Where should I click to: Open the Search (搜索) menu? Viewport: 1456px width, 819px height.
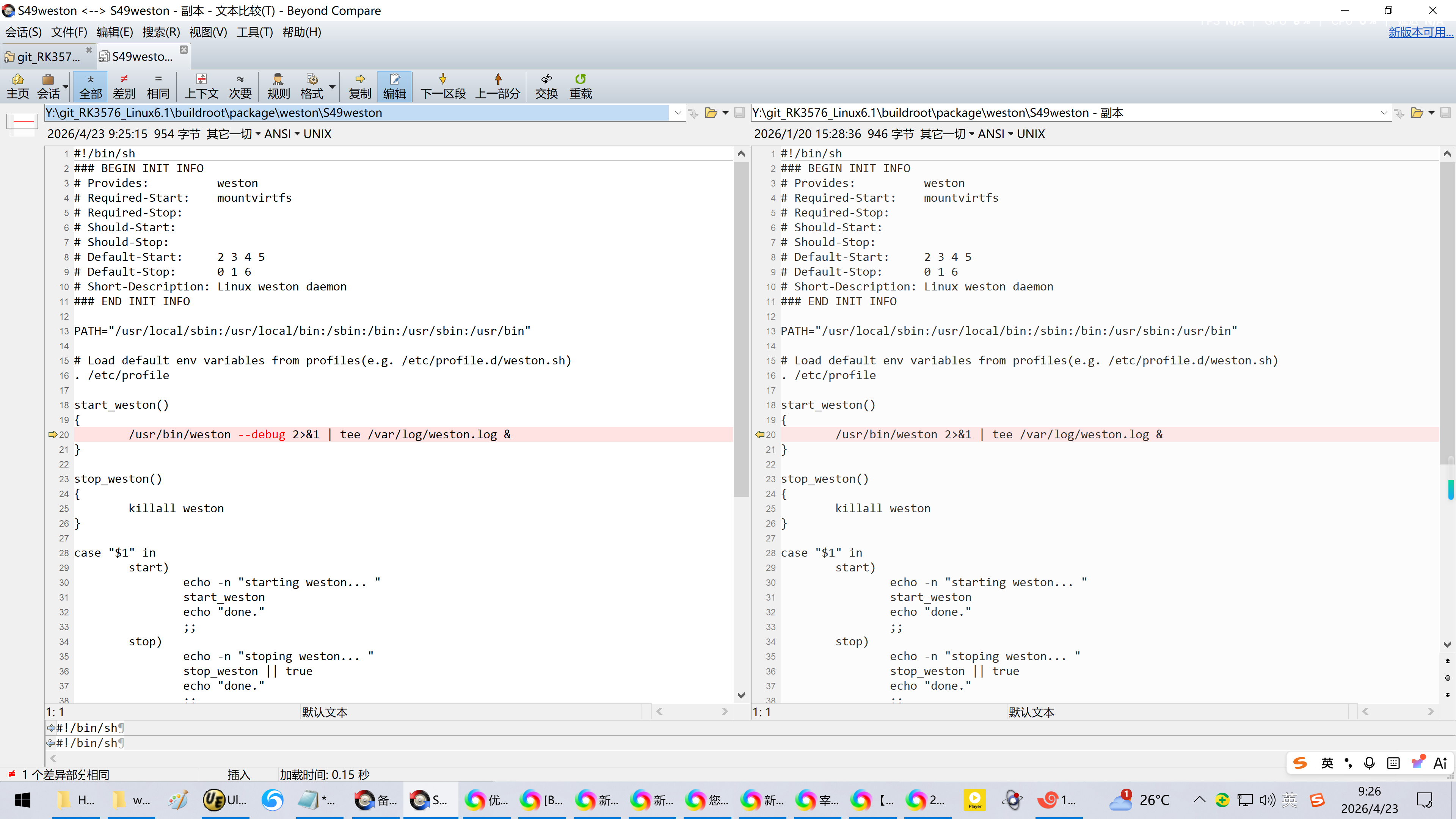[x=160, y=32]
